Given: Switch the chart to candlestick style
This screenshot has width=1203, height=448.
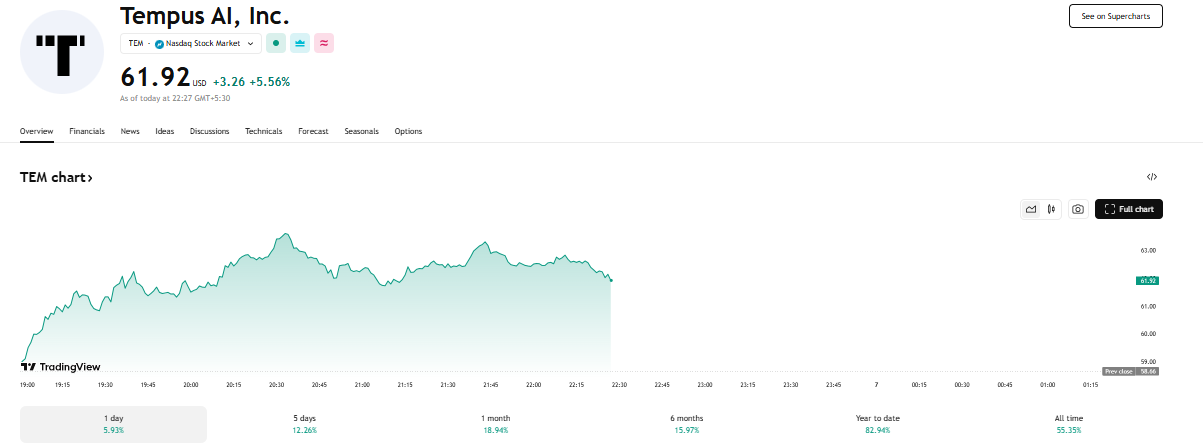Looking at the screenshot, I should click(1052, 209).
